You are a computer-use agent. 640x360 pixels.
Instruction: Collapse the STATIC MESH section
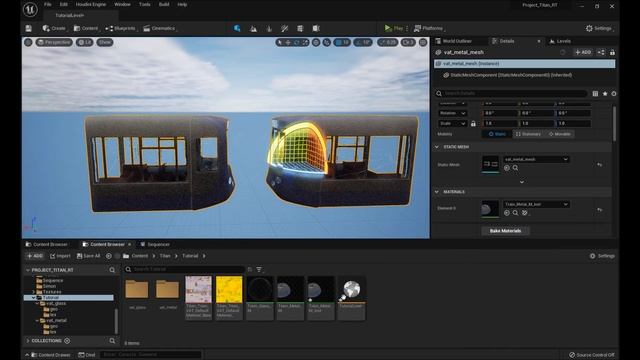pos(437,147)
